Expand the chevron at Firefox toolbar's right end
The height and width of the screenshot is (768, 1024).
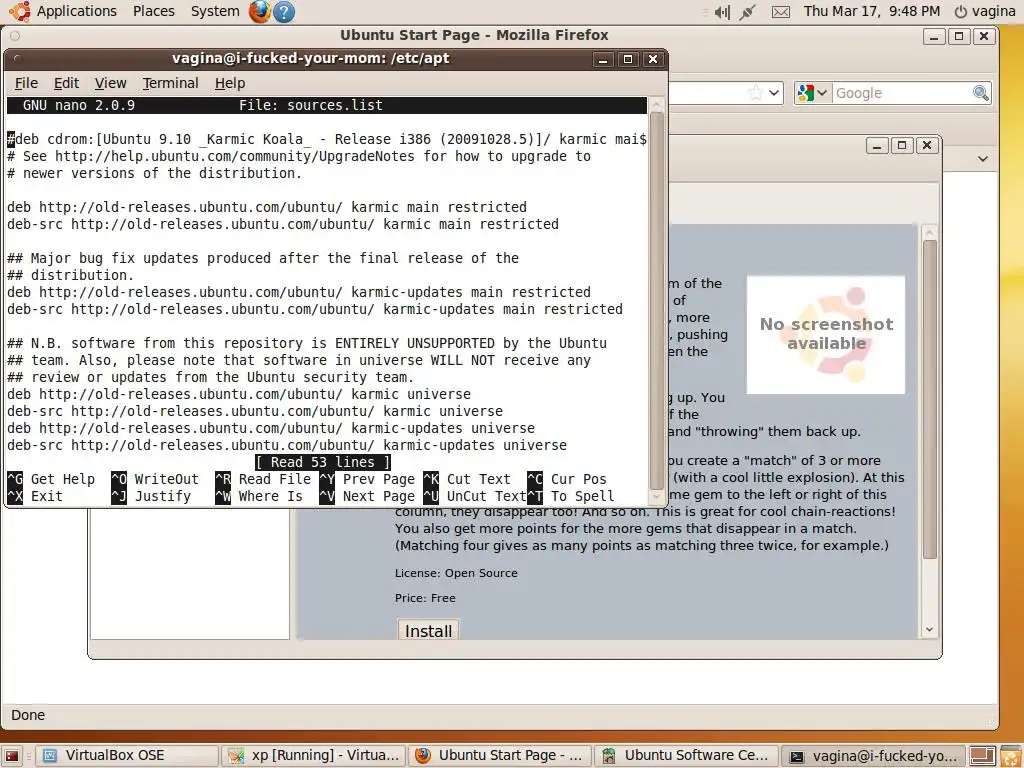click(983, 159)
